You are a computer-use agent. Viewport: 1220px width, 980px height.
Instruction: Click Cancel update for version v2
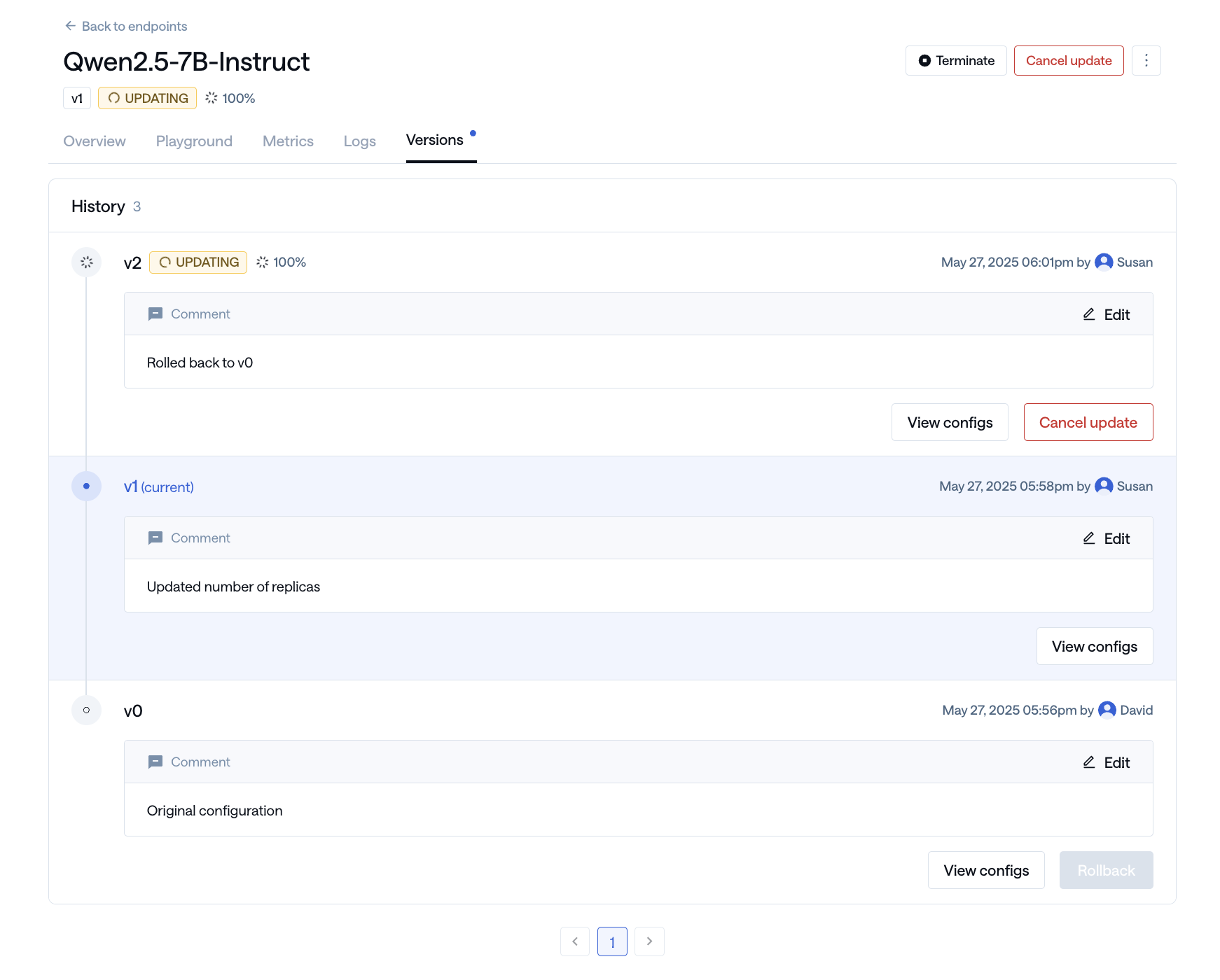[x=1088, y=422]
